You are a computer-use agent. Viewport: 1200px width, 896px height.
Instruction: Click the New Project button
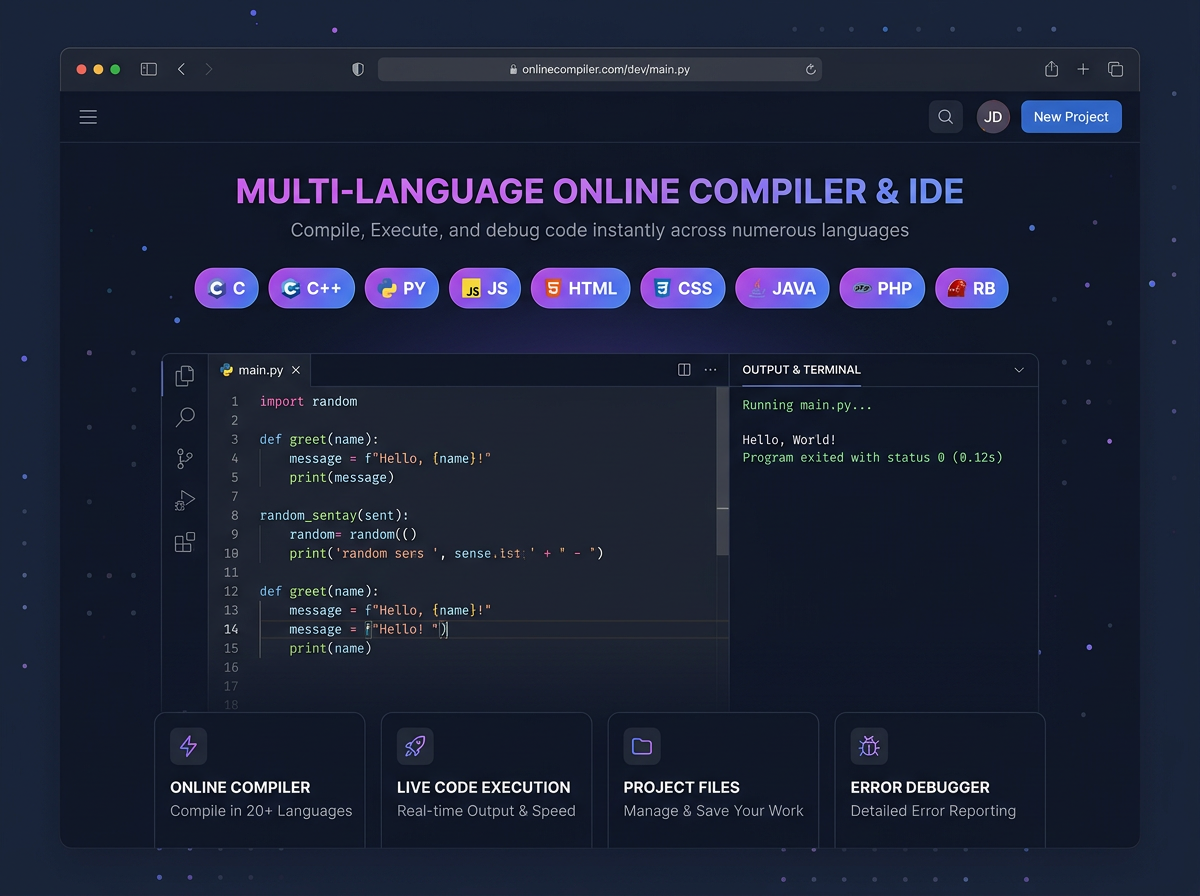(x=1071, y=117)
